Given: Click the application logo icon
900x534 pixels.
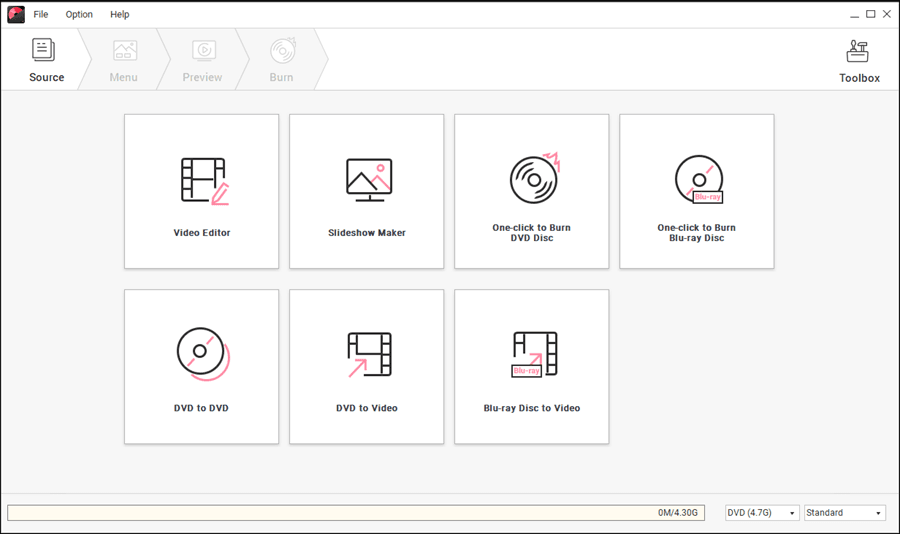Looking at the screenshot, I should [x=15, y=14].
